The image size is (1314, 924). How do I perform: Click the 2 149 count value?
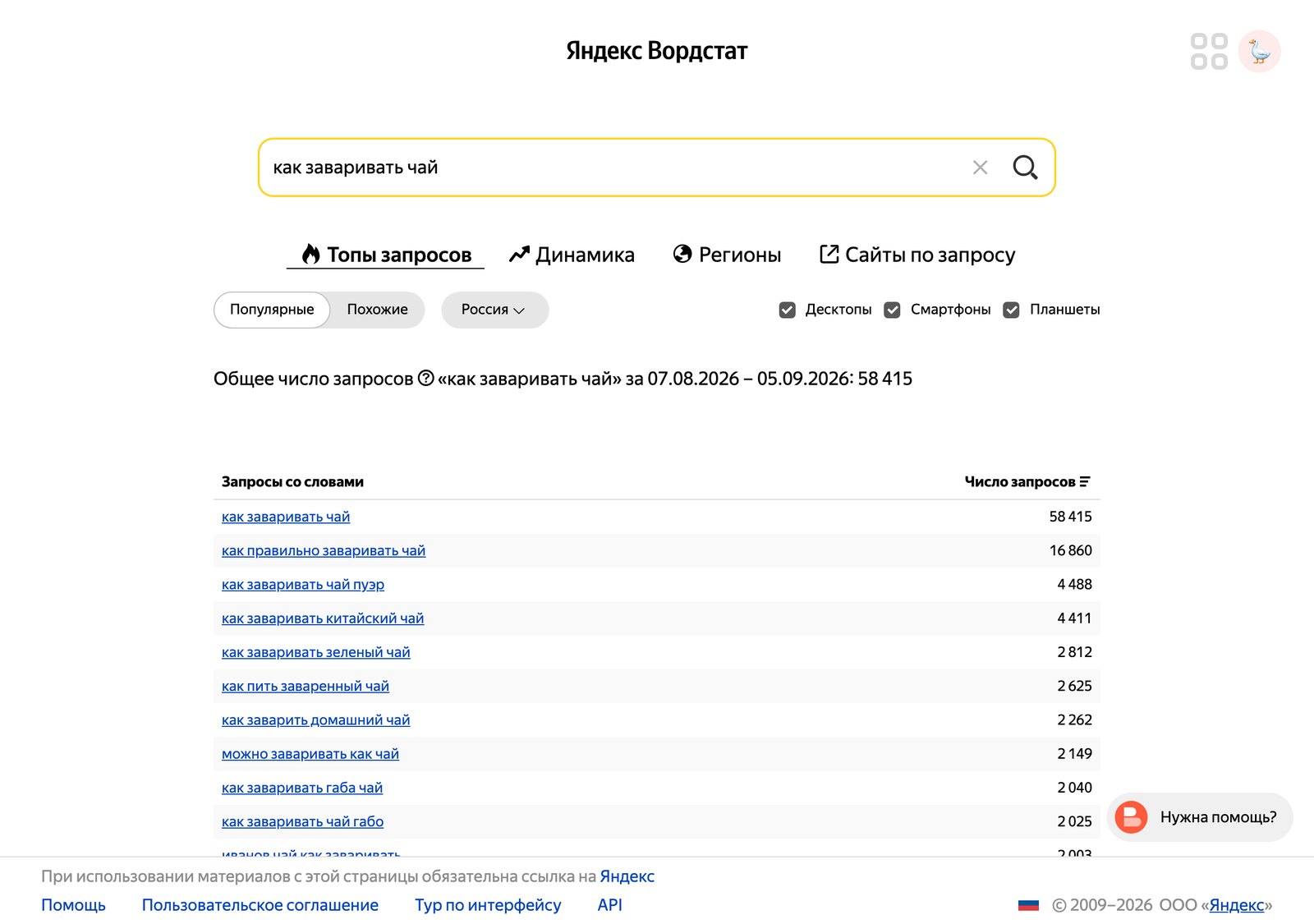pos(1075,753)
